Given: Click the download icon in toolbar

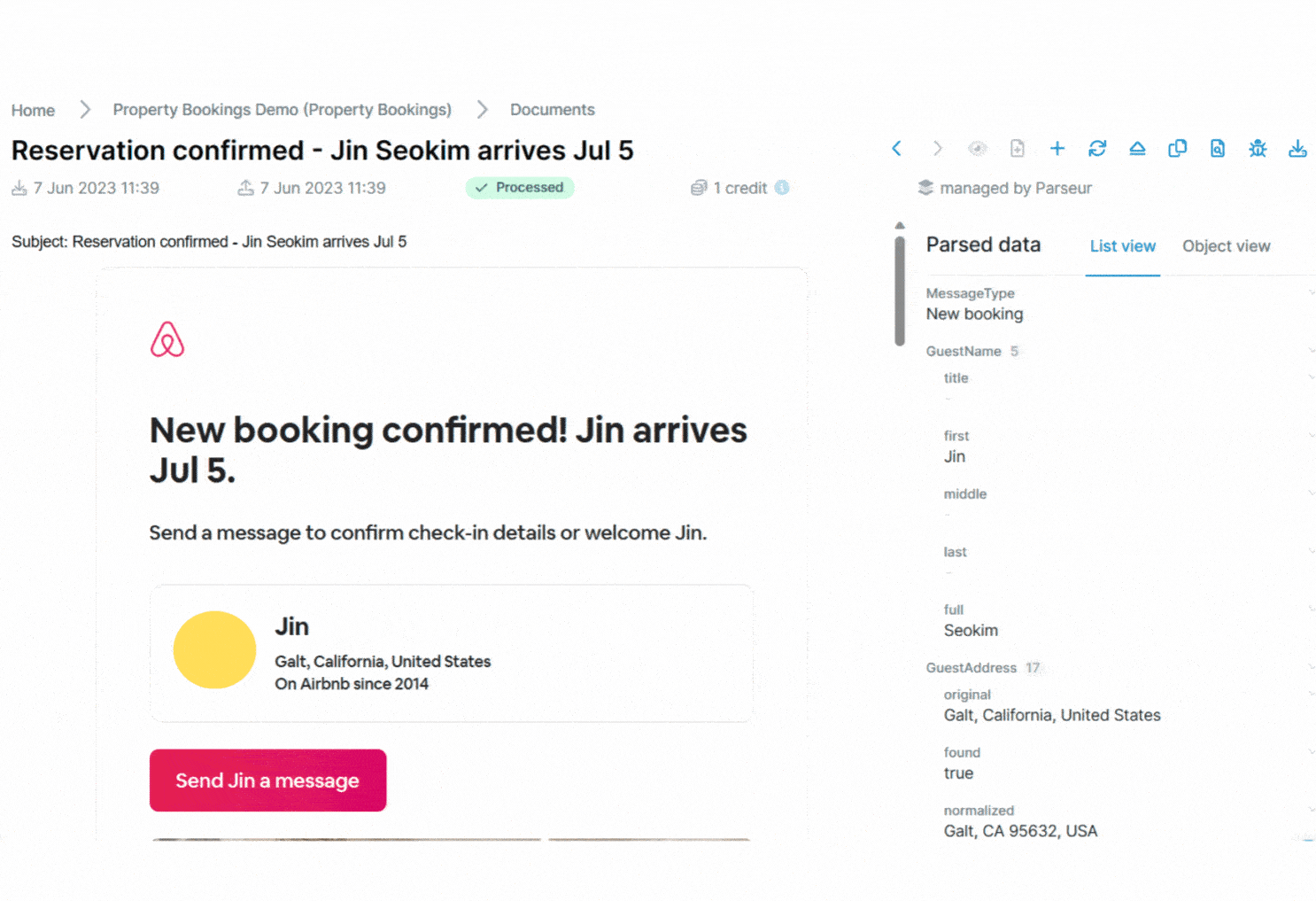Looking at the screenshot, I should pos(1297,149).
